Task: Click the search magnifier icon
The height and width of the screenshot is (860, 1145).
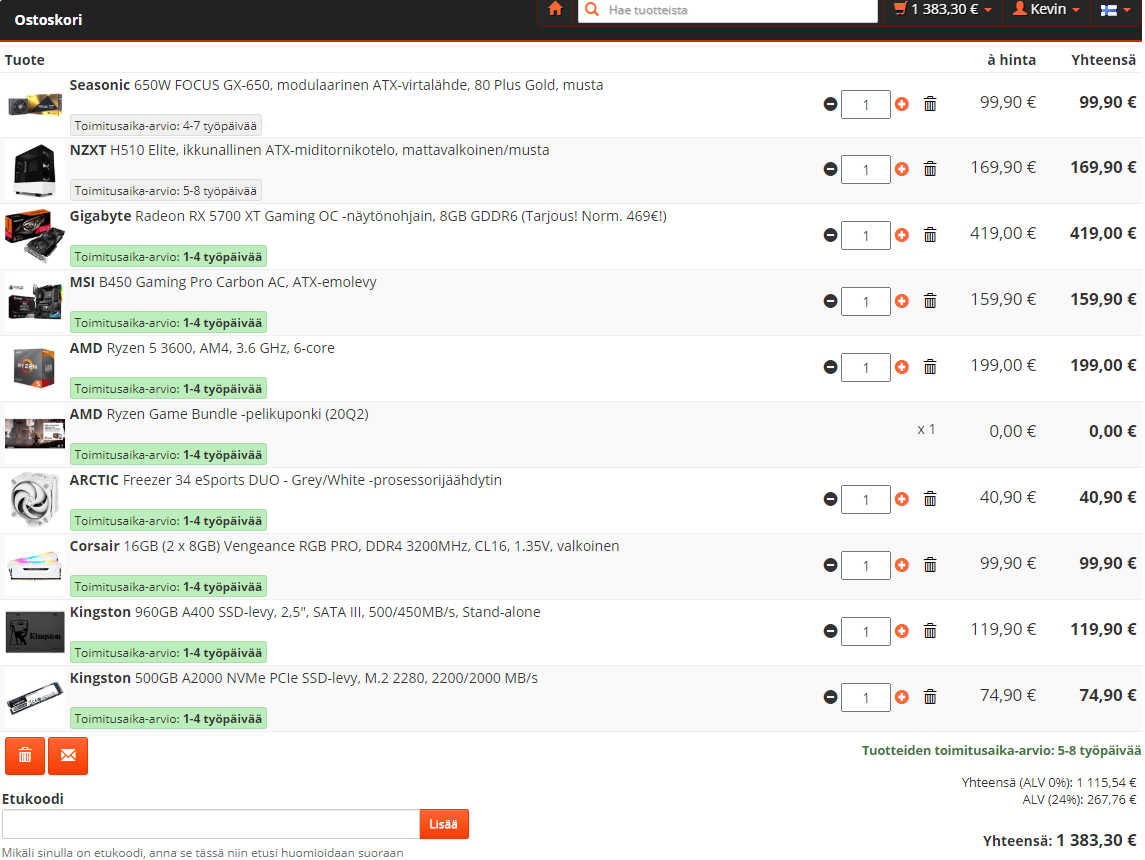Action: click(592, 9)
